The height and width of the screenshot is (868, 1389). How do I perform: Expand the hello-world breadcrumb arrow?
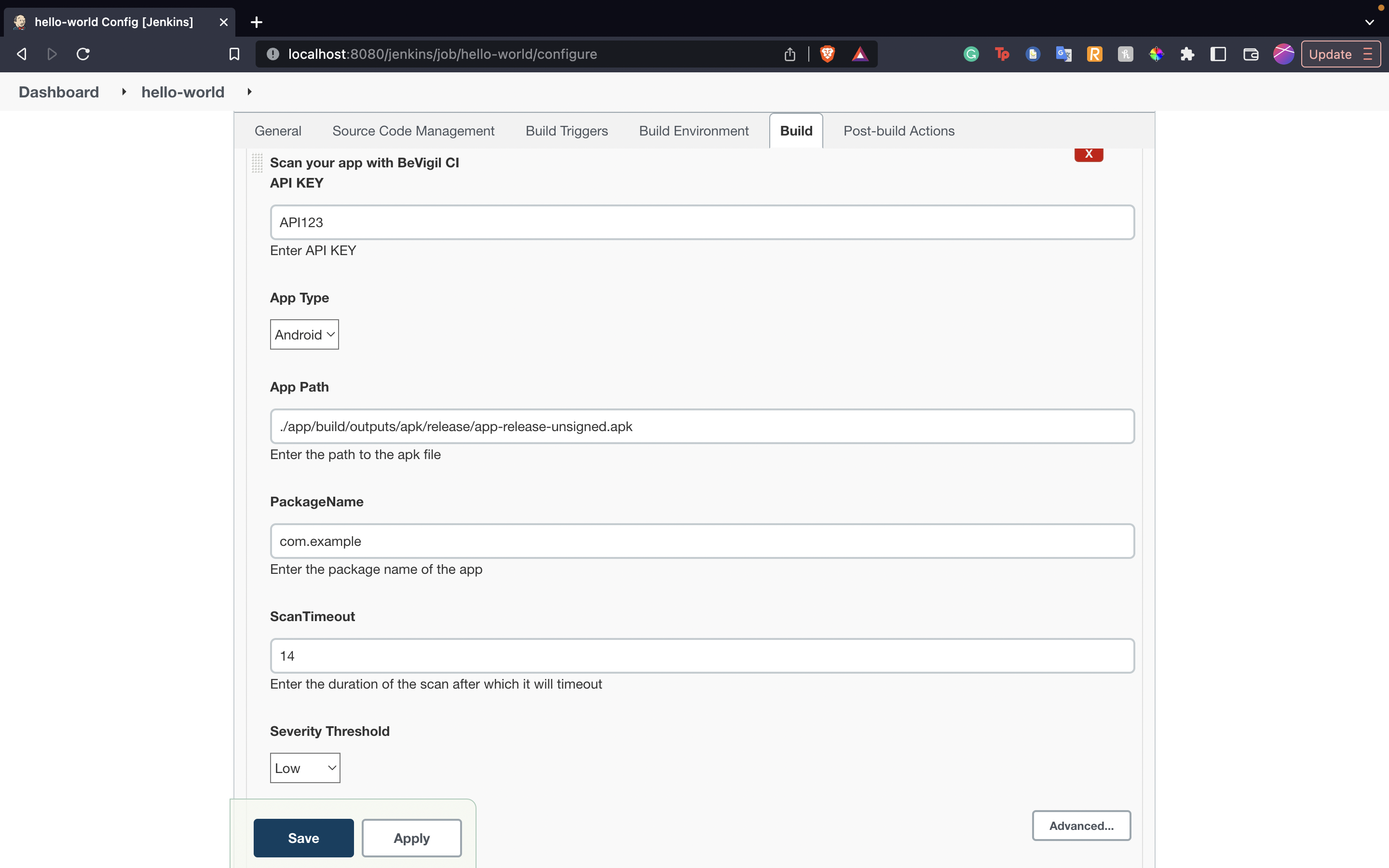point(249,92)
